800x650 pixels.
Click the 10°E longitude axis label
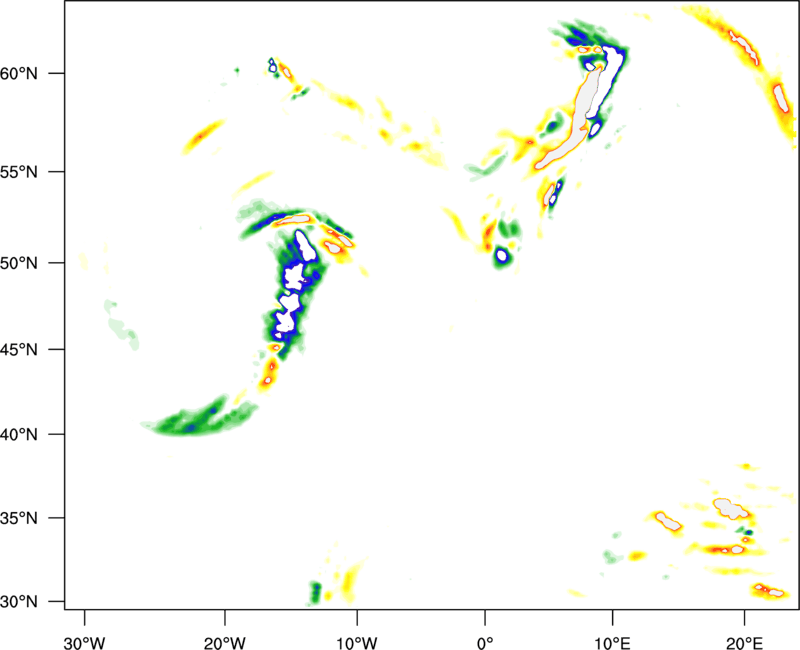[x=612, y=643]
